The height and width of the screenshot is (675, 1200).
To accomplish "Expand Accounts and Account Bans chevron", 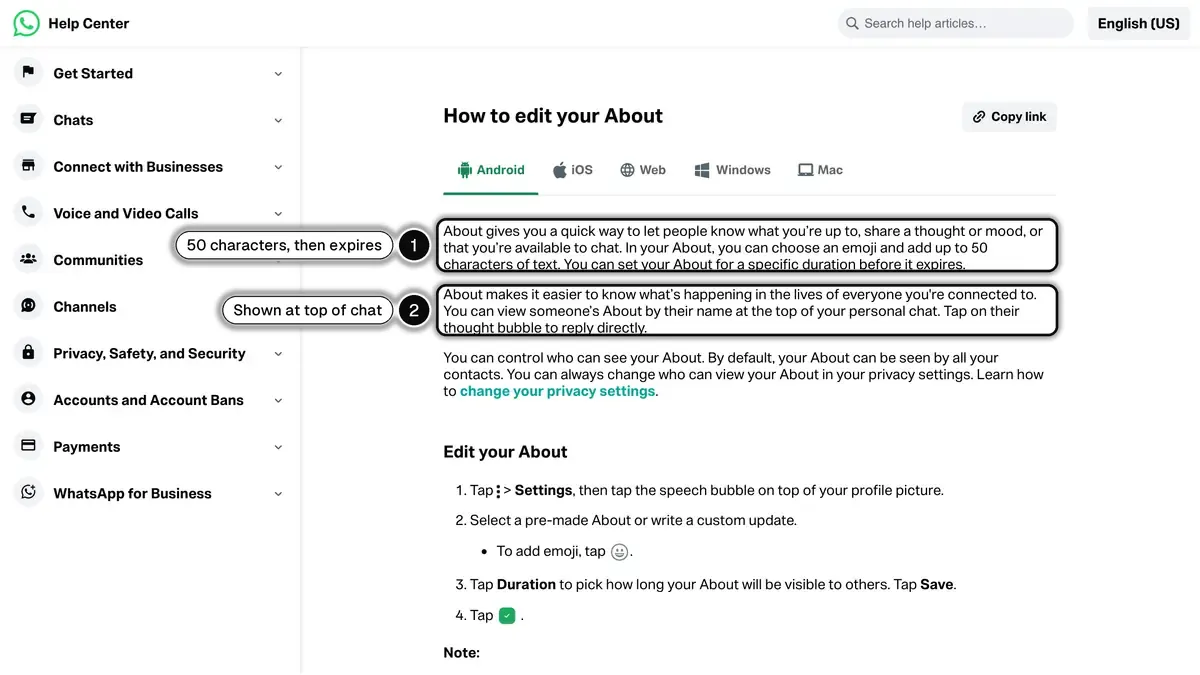I will (x=278, y=400).
